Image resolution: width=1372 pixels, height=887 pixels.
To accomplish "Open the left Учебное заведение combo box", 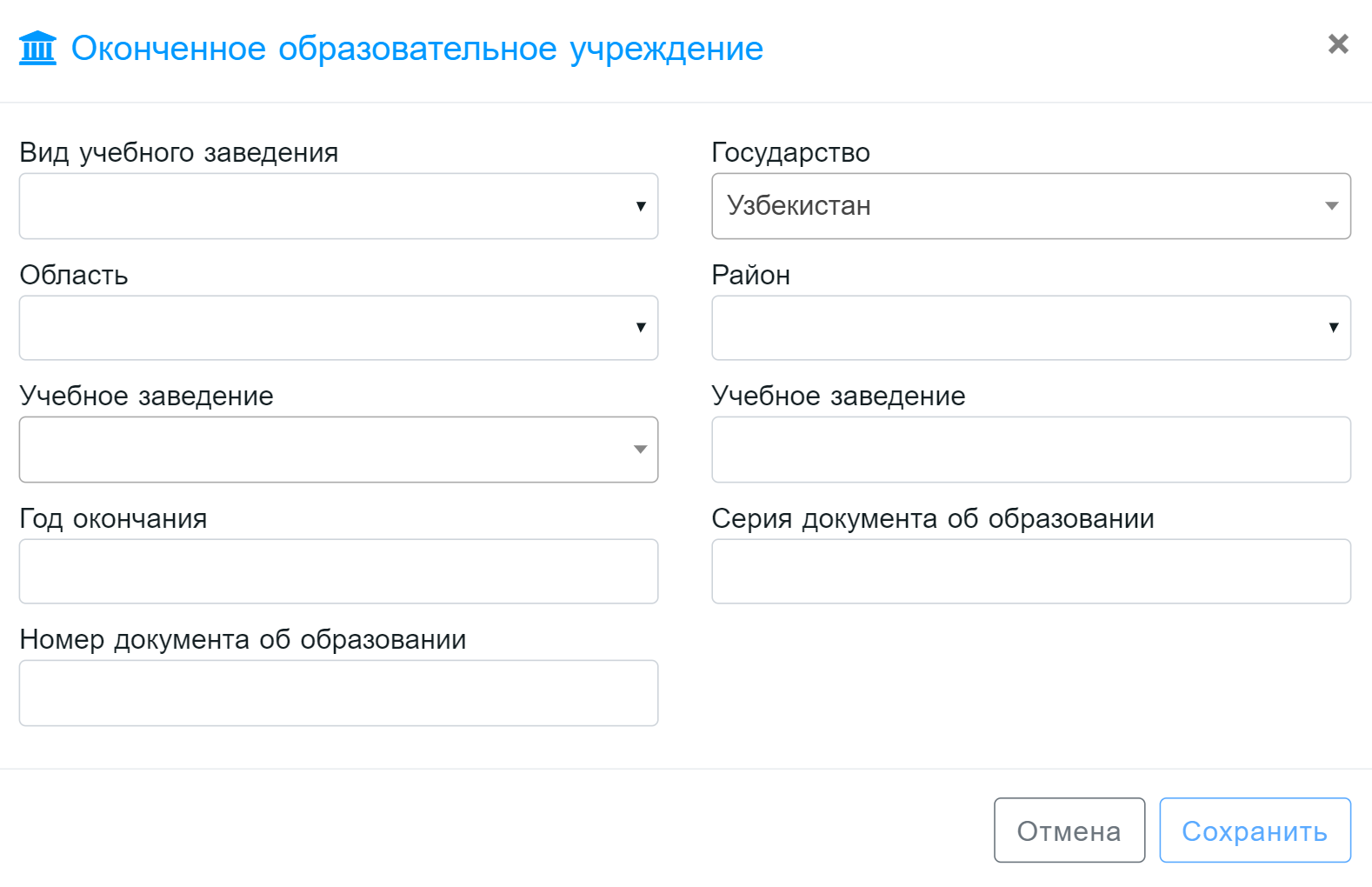I will [338, 450].
